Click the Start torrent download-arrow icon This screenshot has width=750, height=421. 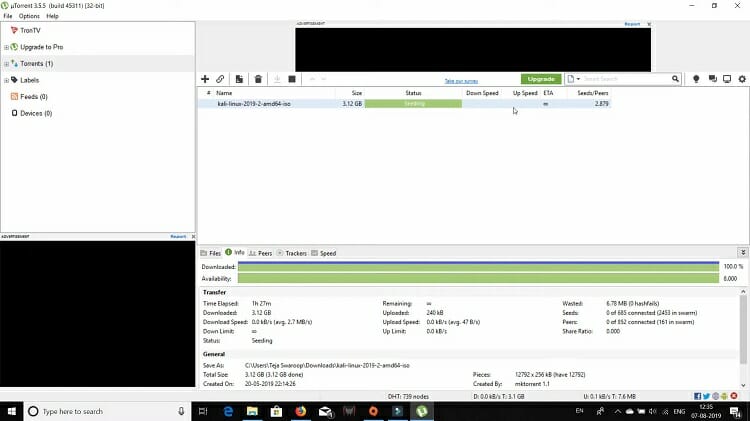point(277,79)
